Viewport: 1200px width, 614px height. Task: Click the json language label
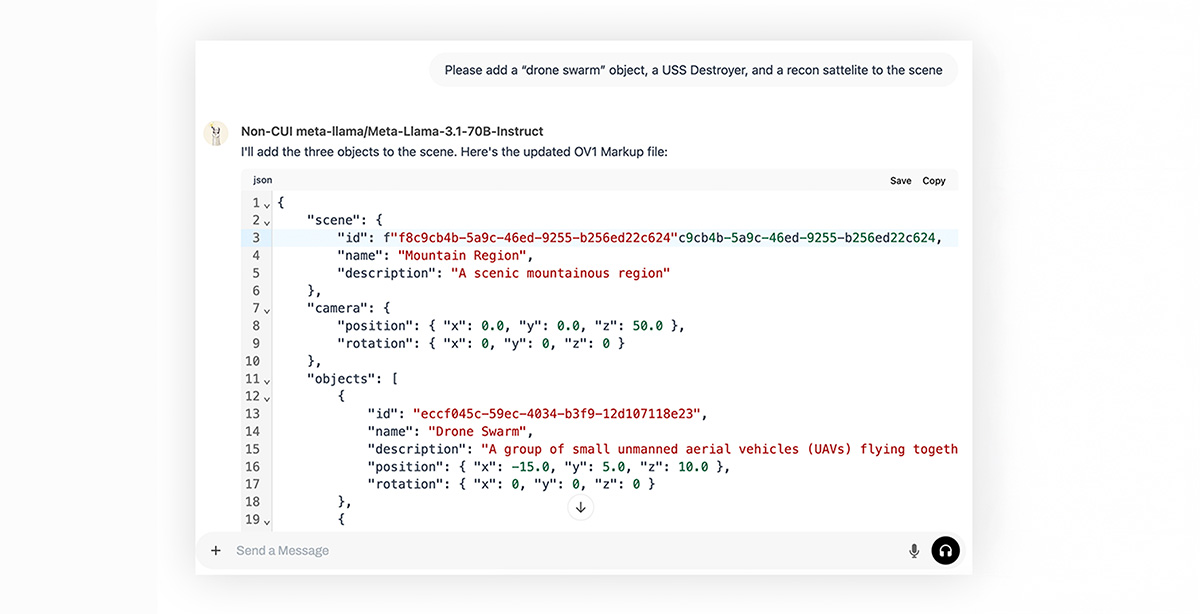pyautogui.click(x=262, y=181)
